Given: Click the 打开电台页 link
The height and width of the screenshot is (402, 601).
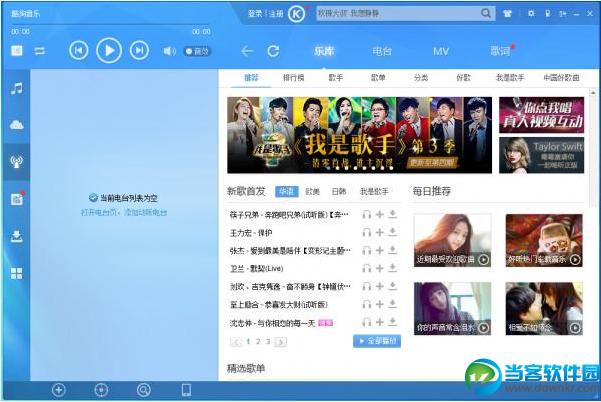Looking at the screenshot, I should pos(100,212).
